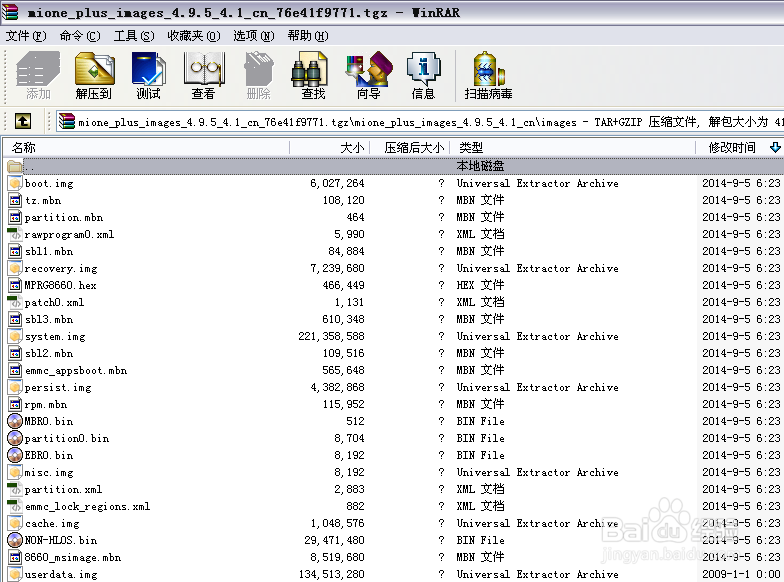Open the 收藏夹(O) menu
Image resolution: width=784 pixels, height=582 pixels.
pyautogui.click(x=194, y=36)
